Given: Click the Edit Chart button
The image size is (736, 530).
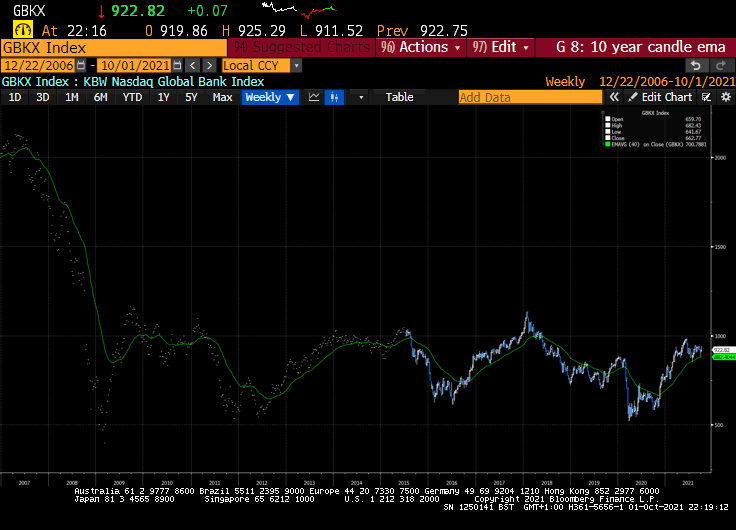Looking at the screenshot, I should pos(660,97).
